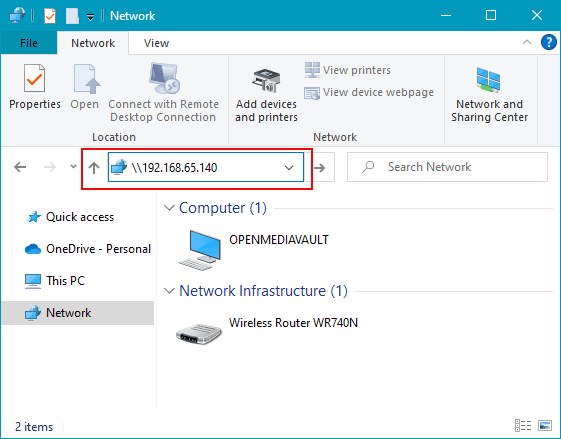
Task: Open the recent locations dropdown
Action: coord(73,166)
